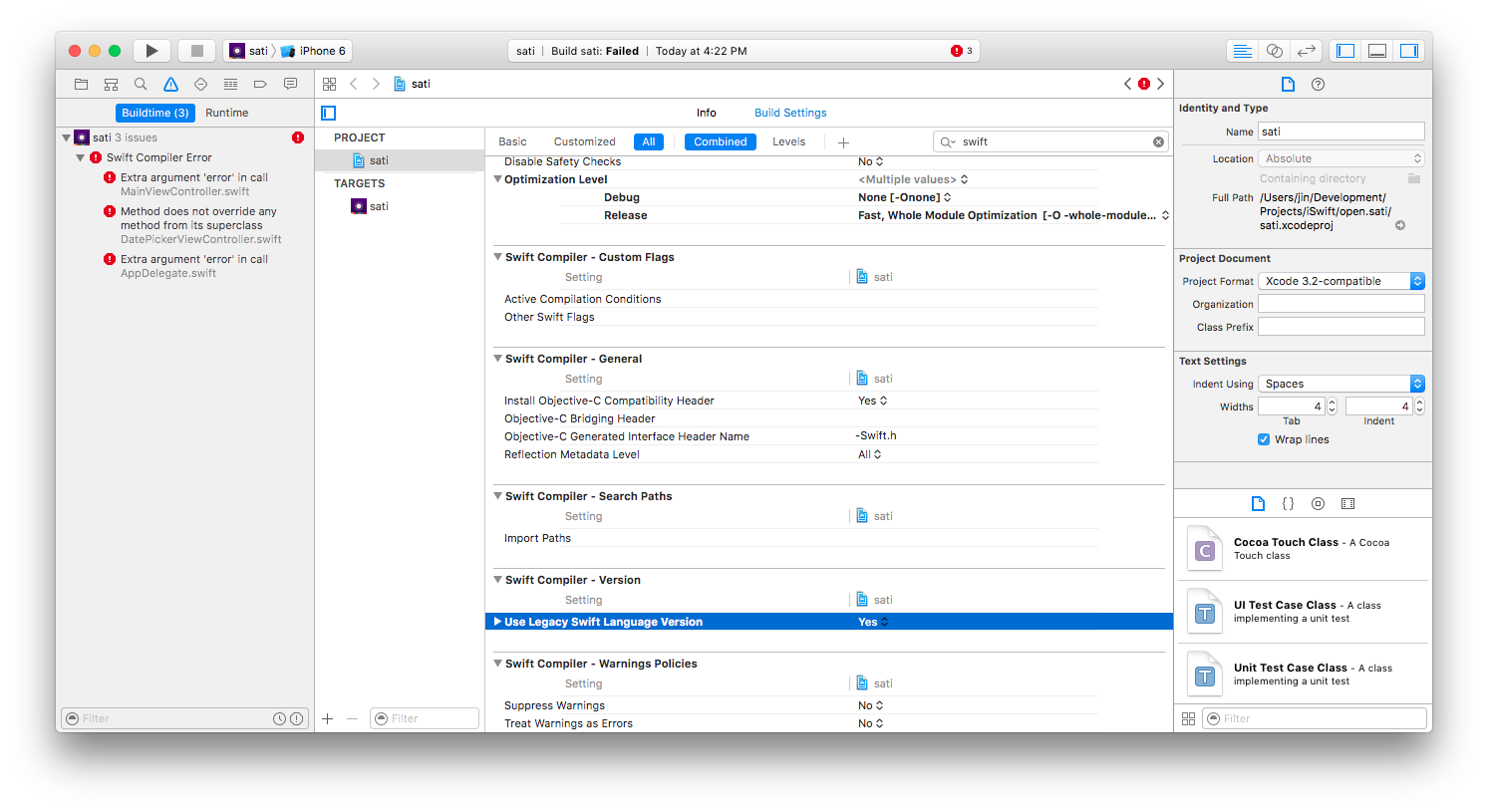Select the Levels view
Screen dimensions: 1488x812
pyautogui.click(x=788, y=141)
